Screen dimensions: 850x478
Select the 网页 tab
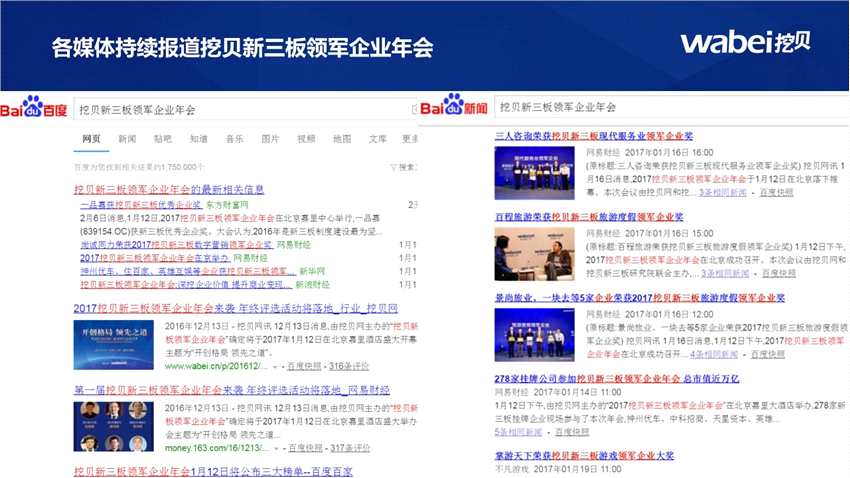pos(91,139)
